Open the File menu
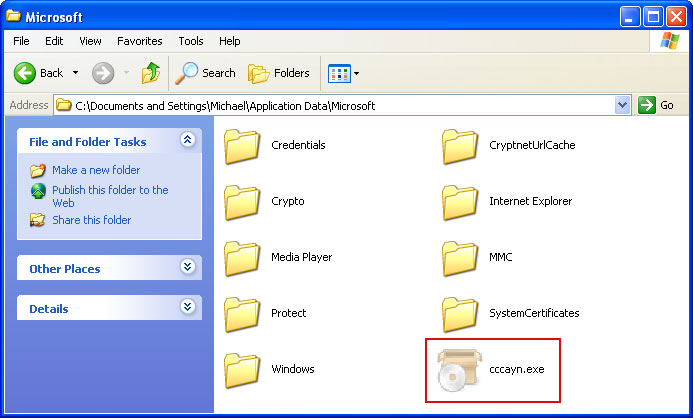Image resolution: width=693 pixels, height=418 pixels. [x=21, y=41]
